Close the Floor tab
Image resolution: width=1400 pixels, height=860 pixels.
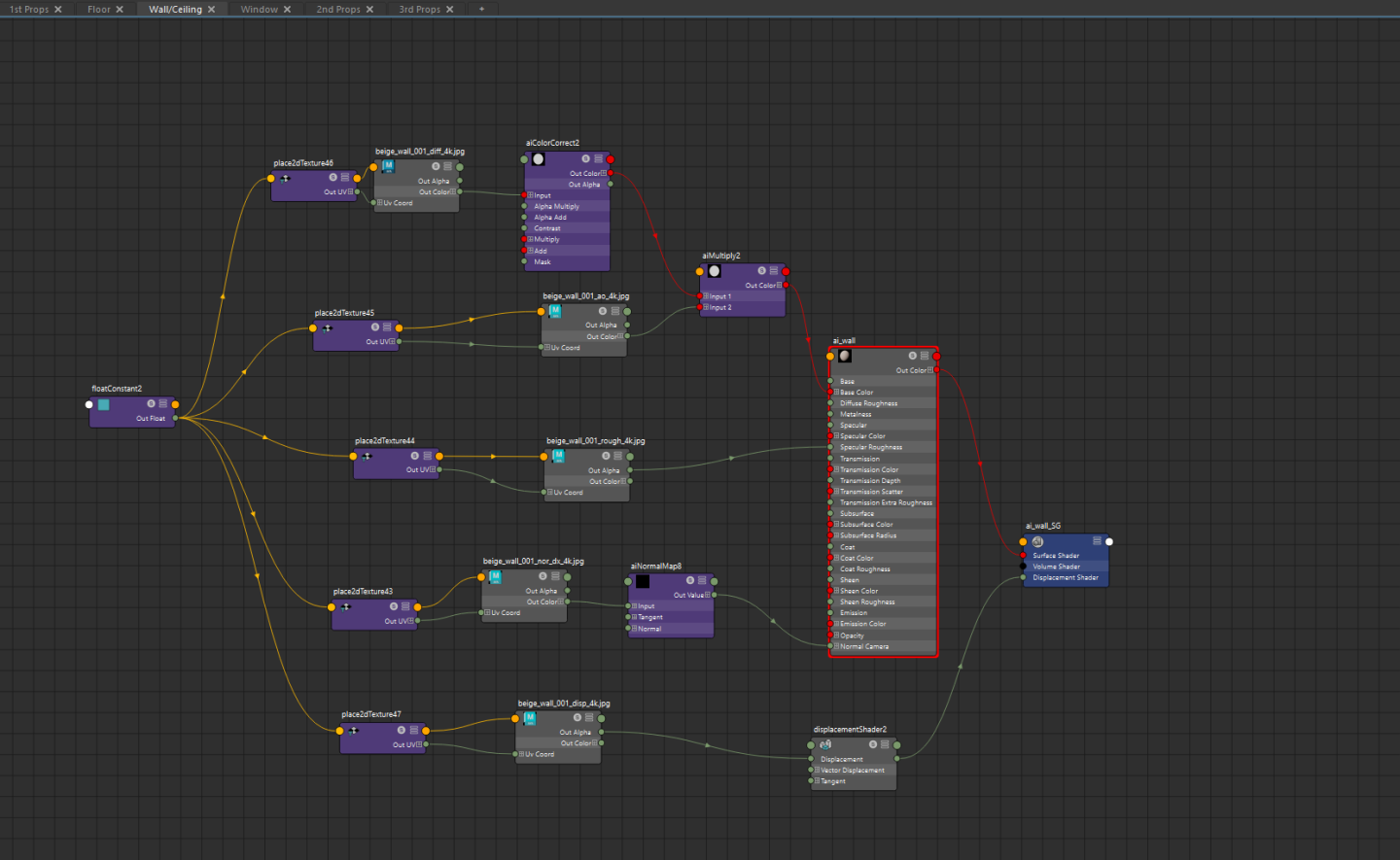tap(120, 10)
